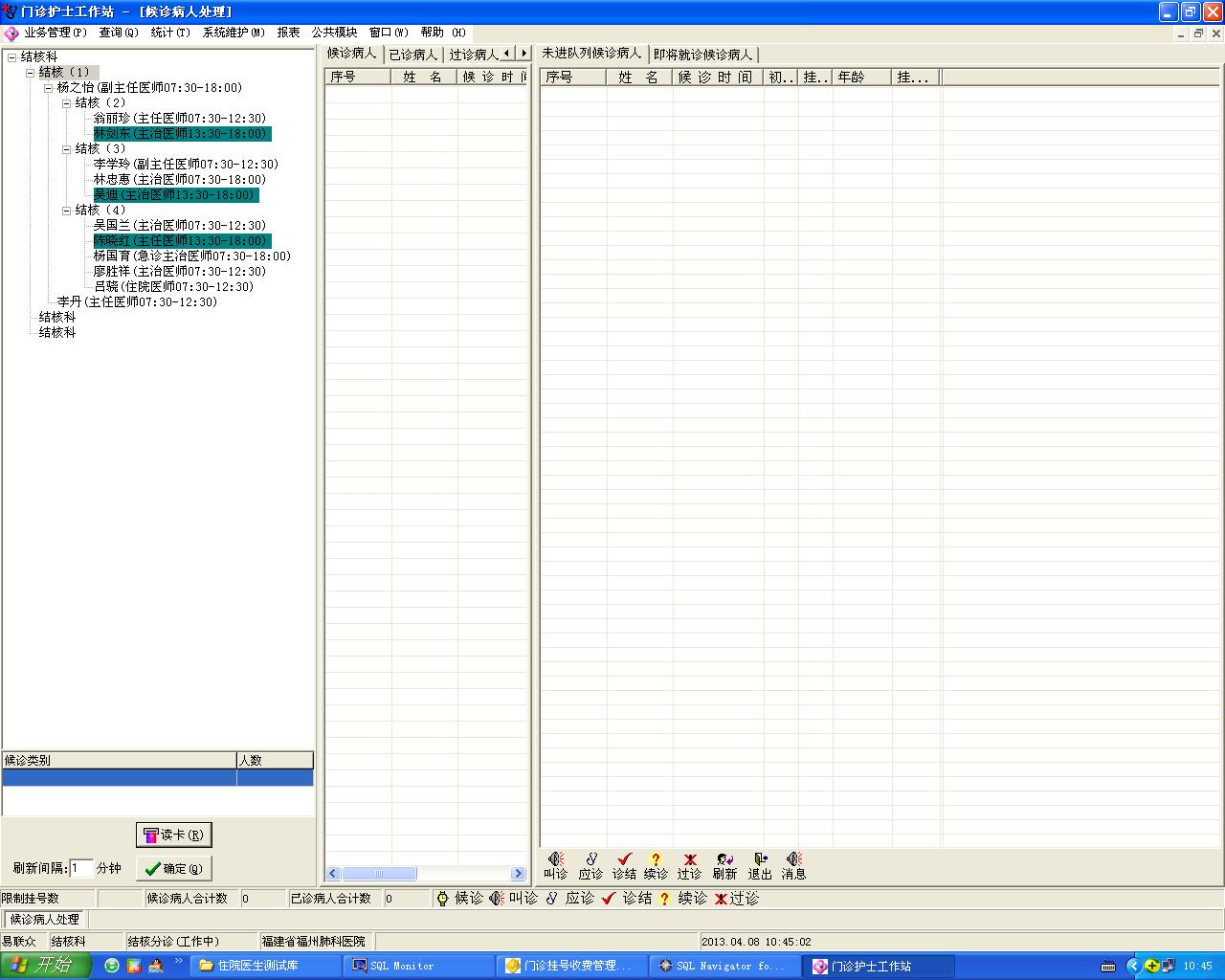
Task: Select doctor 吕骁 in the tree
Action: pos(174,287)
